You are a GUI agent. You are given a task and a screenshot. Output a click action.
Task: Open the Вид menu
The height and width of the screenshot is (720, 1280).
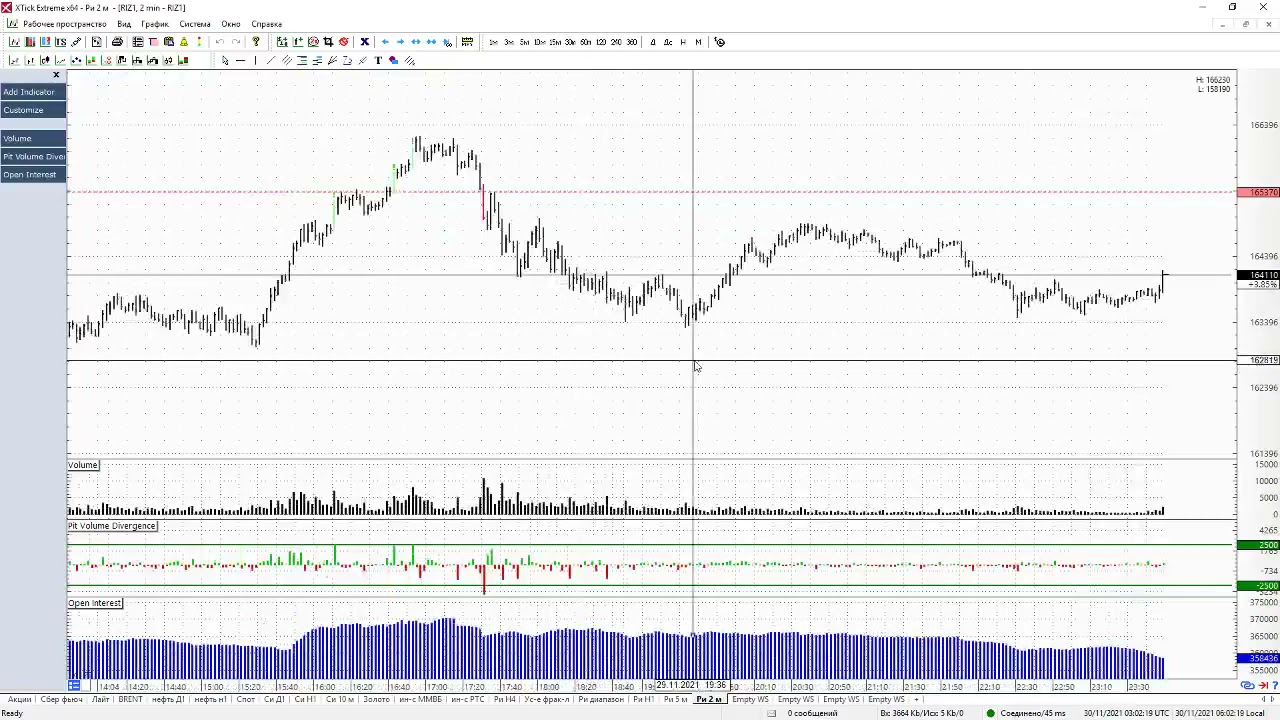tap(124, 24)
